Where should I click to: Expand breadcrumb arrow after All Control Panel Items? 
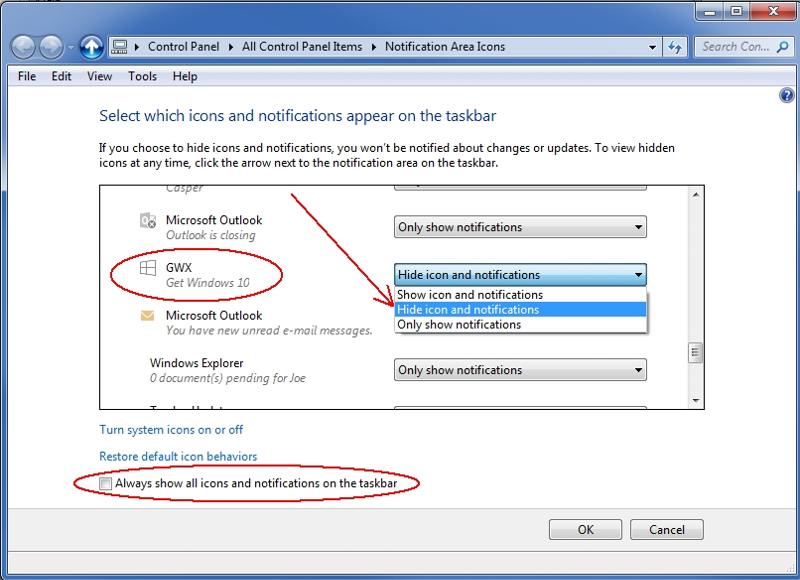tap(374, 47)
